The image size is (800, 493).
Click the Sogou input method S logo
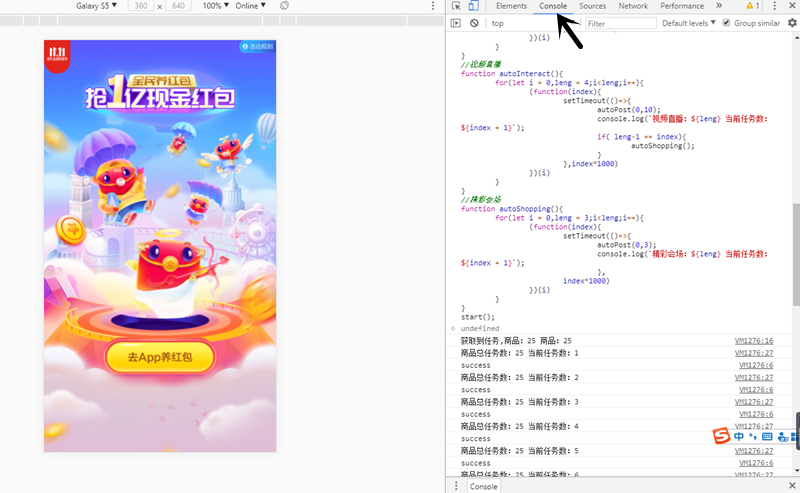721,436
